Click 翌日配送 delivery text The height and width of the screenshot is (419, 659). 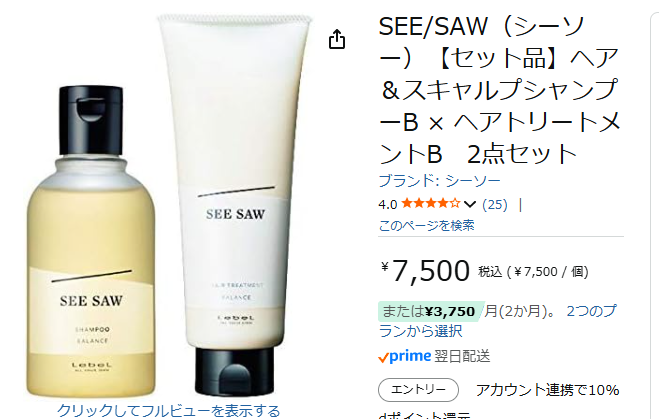click(462, 356)
